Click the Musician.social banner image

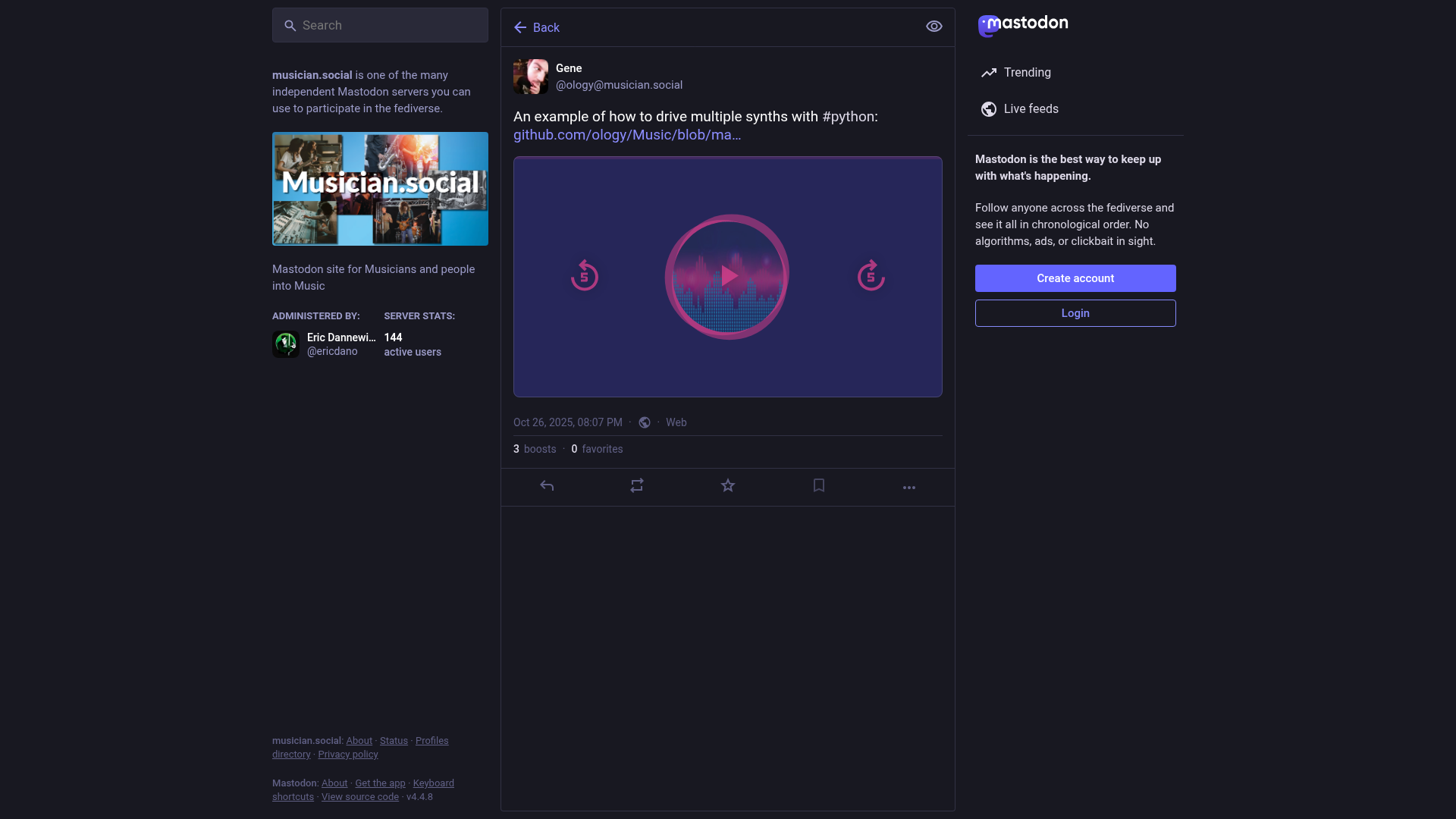380,189
